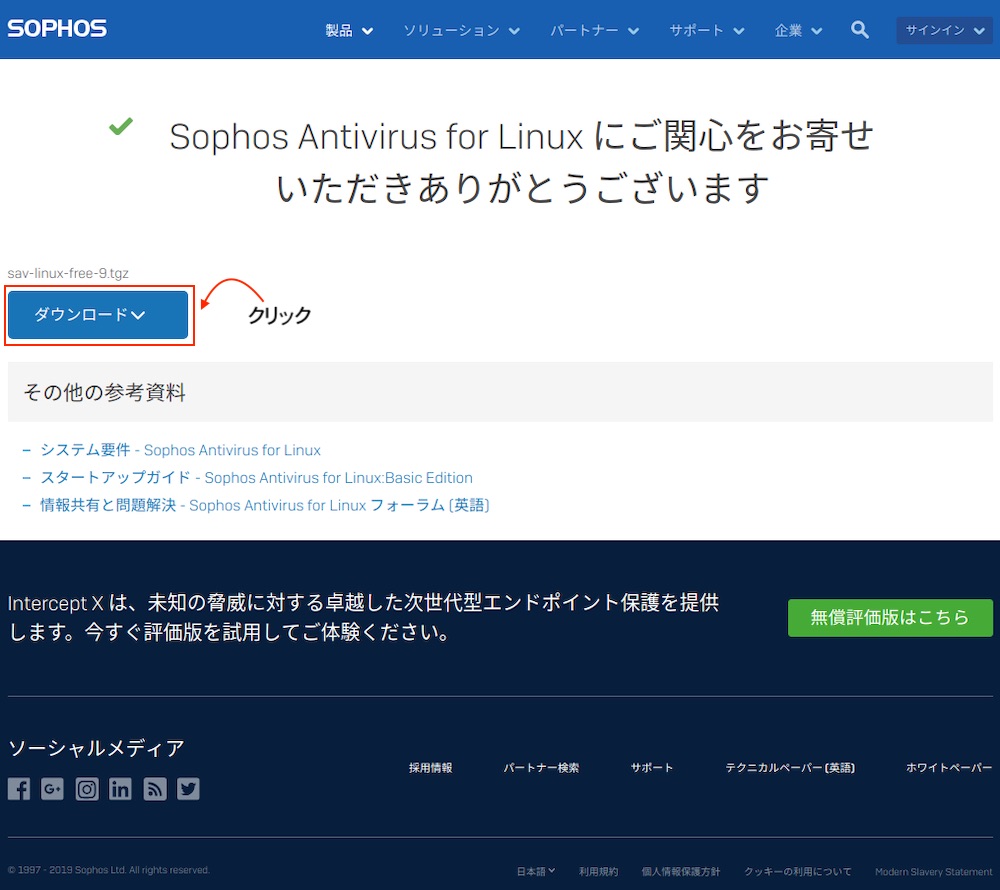Open the パートナー検索 footer link
Image resolution: width=1000 pixels, height=890 pixels.
tap(541, 768)
